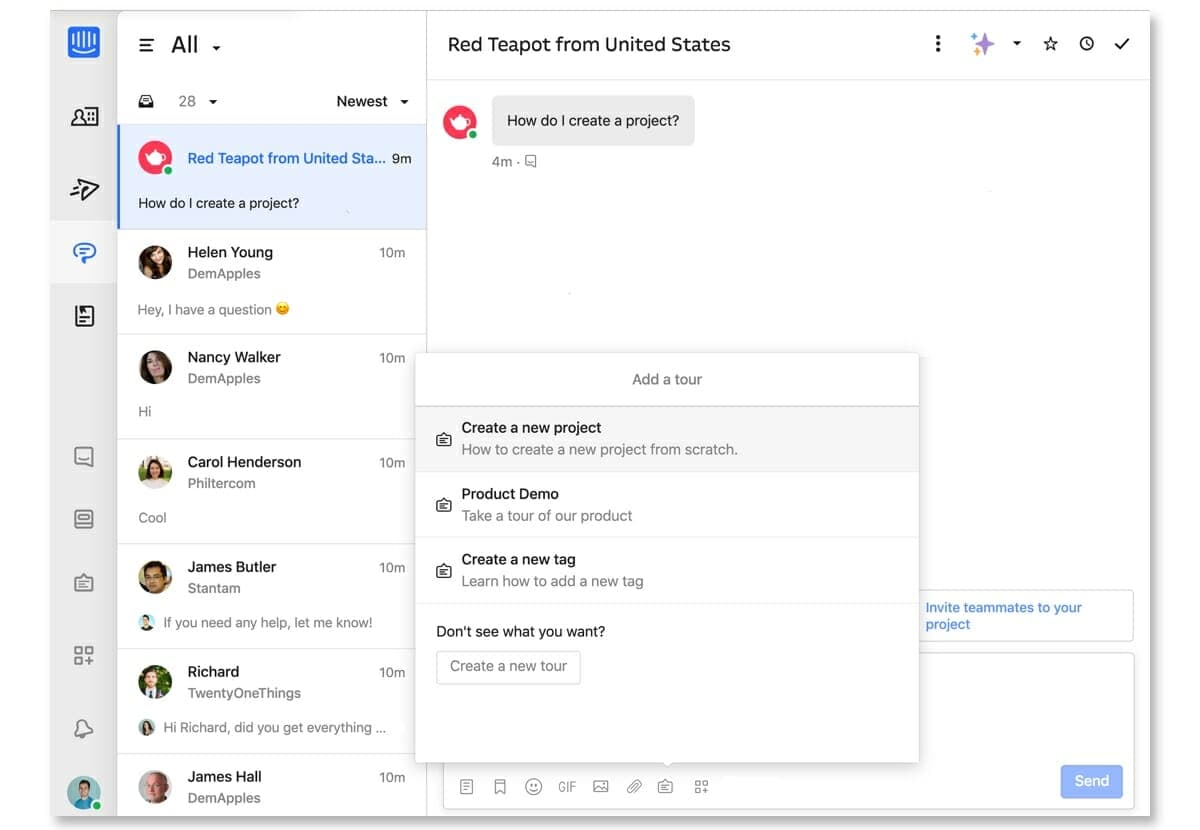Click the inbox tray icon beside 28
Image resolution: width=1200 pixels, height=830 pixels.
(x=146, y=101)
